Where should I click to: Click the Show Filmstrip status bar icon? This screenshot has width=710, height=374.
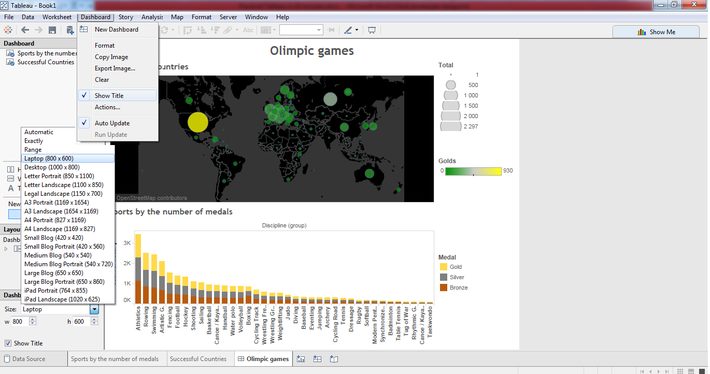(x=691, y=371)
